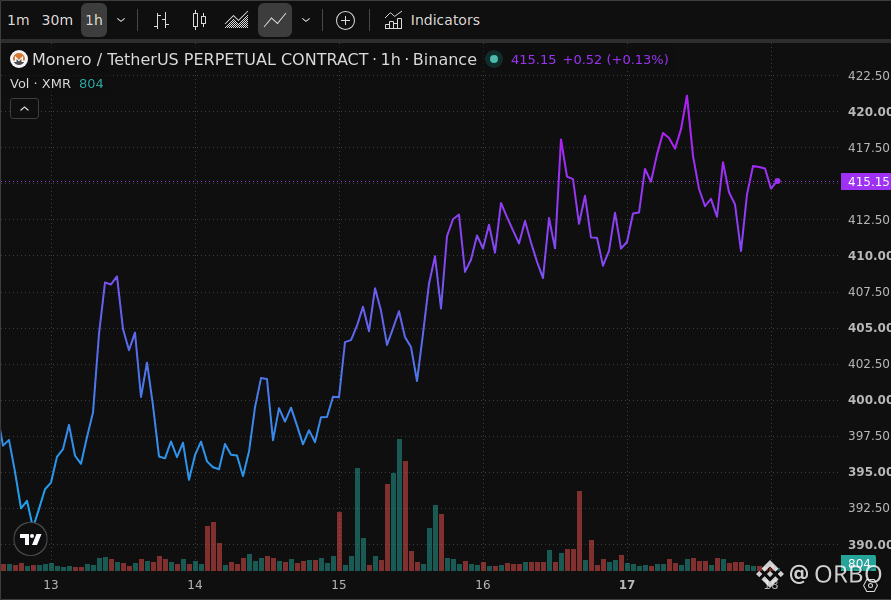Click the TradingView logo badge

pyautogui.click(x=30, y=539)
